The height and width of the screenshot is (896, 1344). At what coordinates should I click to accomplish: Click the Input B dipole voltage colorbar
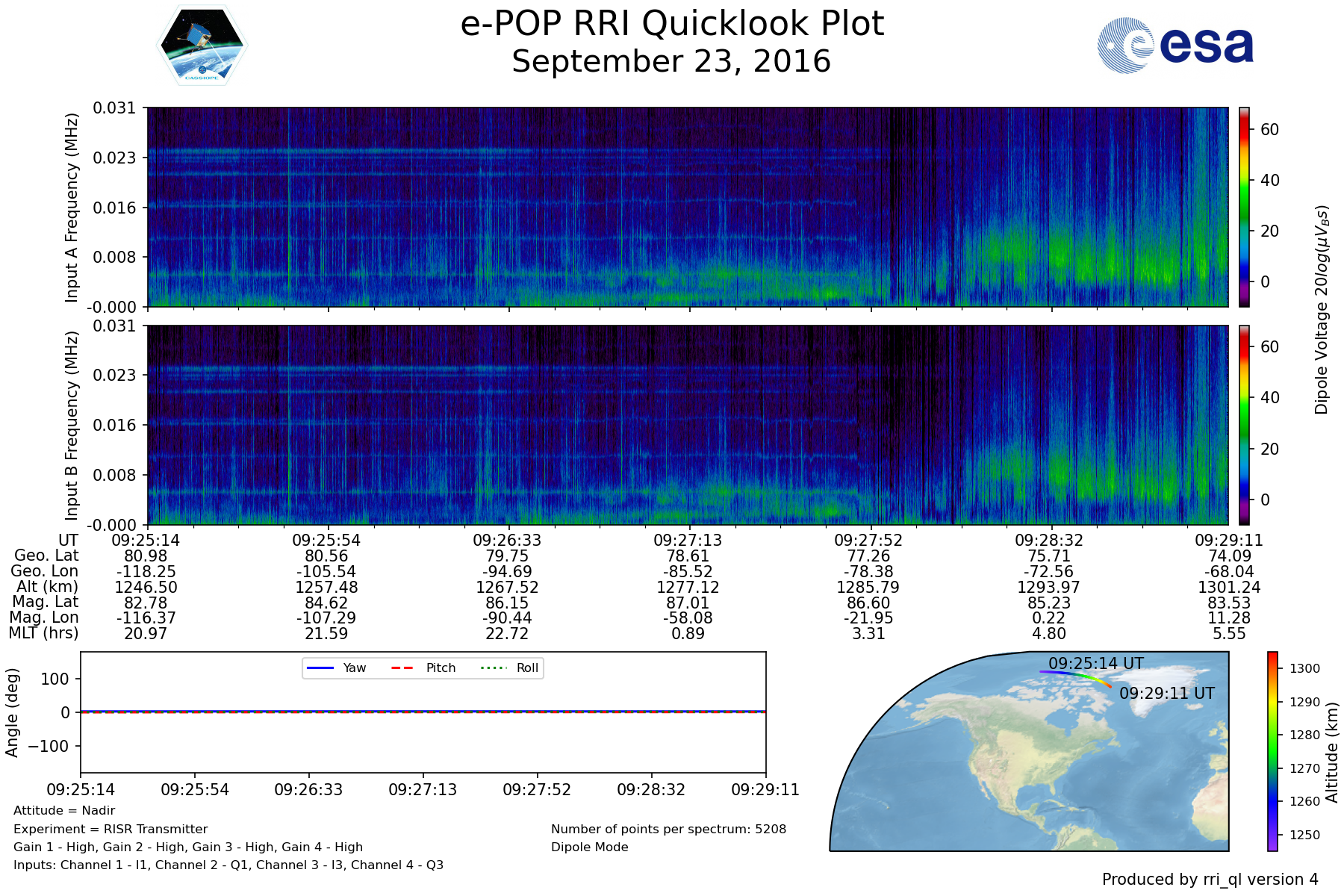click(x=1244, y=425)
